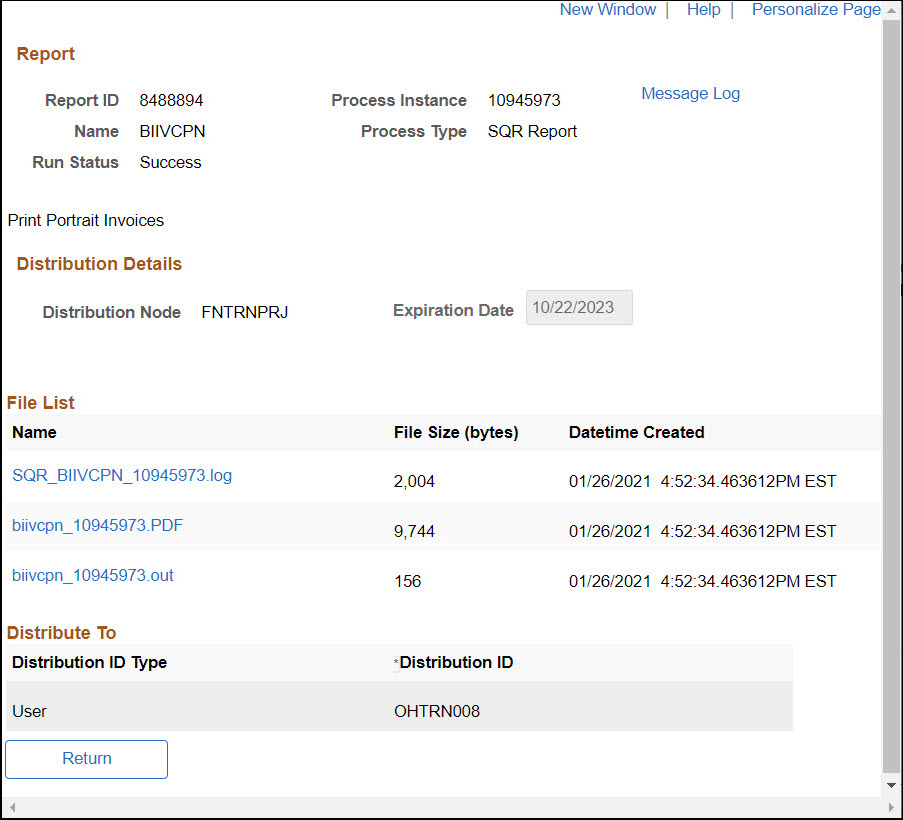Click the User row in Distribute To
The width and height of the screenshot is (903, 820).
(30, 712)
